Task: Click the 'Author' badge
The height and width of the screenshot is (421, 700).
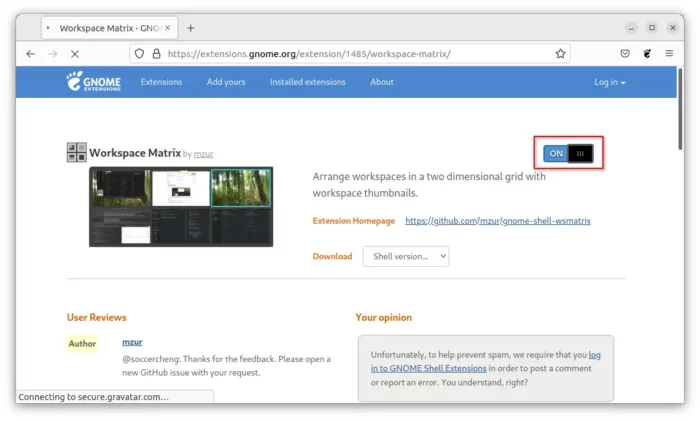Action: pyautogui.click(x=82, y=343)
